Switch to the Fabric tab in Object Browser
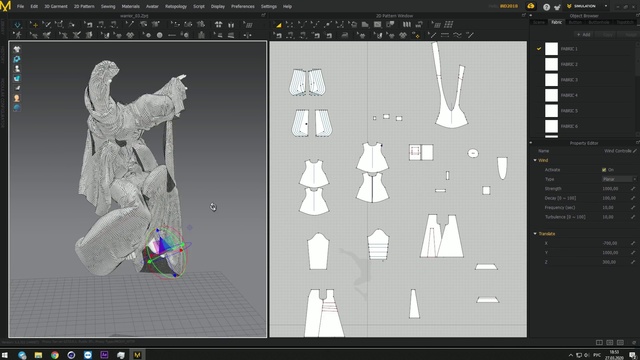640x360 pixels. (557, 22)
